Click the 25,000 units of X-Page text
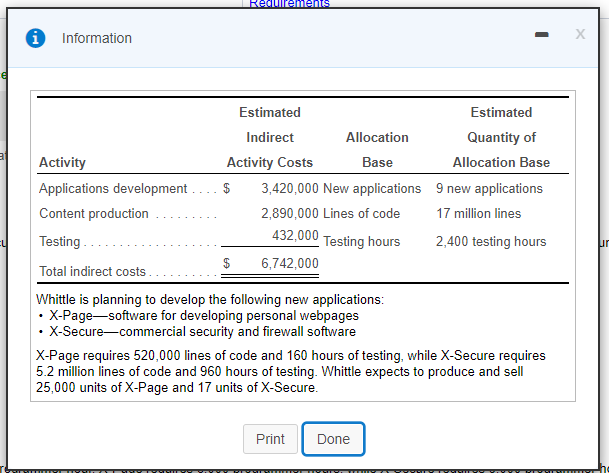 (x=177, y=388)
